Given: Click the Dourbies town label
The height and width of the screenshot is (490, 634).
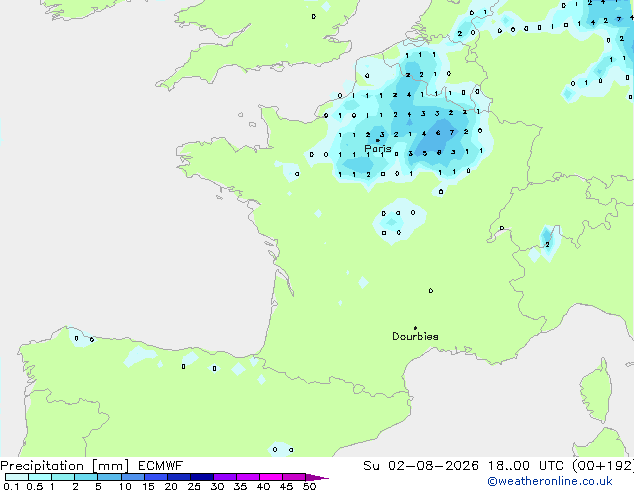Looking at the screenshot, I should coord(415,336).
